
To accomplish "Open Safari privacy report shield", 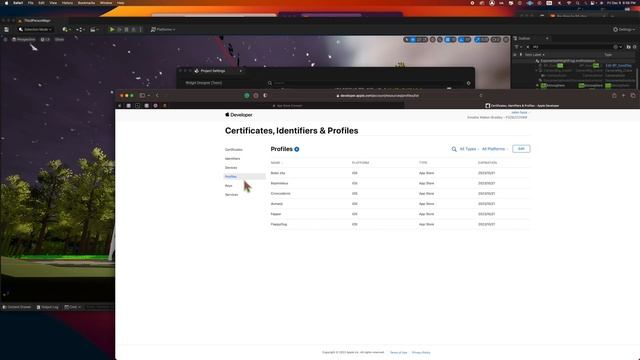I will pos(265,96).
